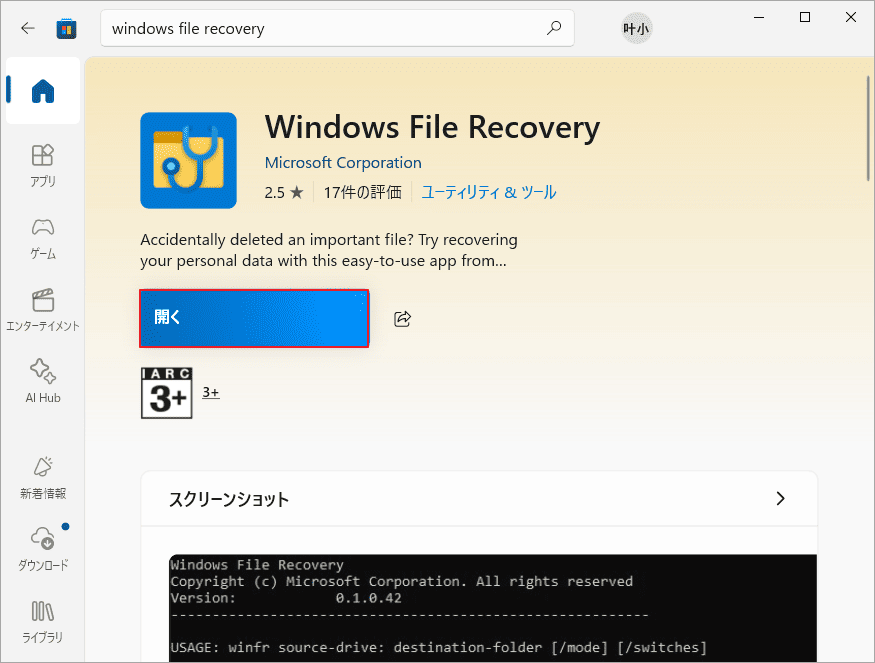Open ライブラリ (Library) section
875x663 pixels.
(43, 621)
